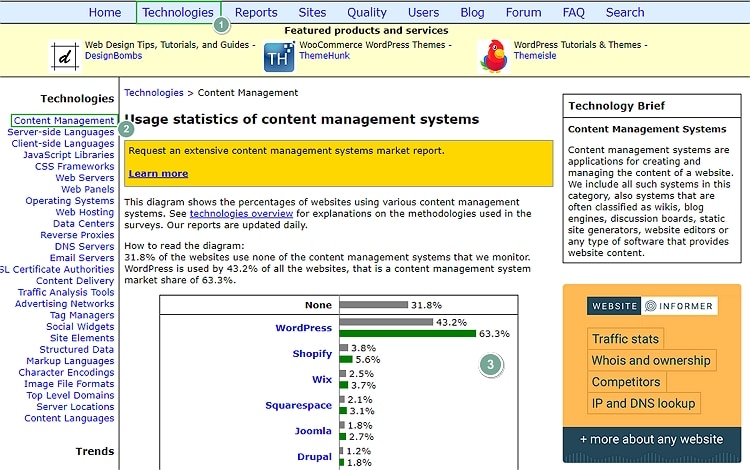750x470 pixels.
Task: Click the Themeisle parrot logo
Action: point(494,56)
